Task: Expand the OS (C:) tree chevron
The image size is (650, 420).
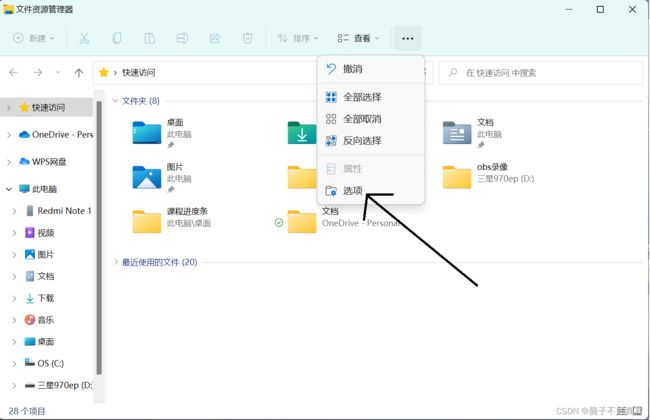Action: pos(14,364)
